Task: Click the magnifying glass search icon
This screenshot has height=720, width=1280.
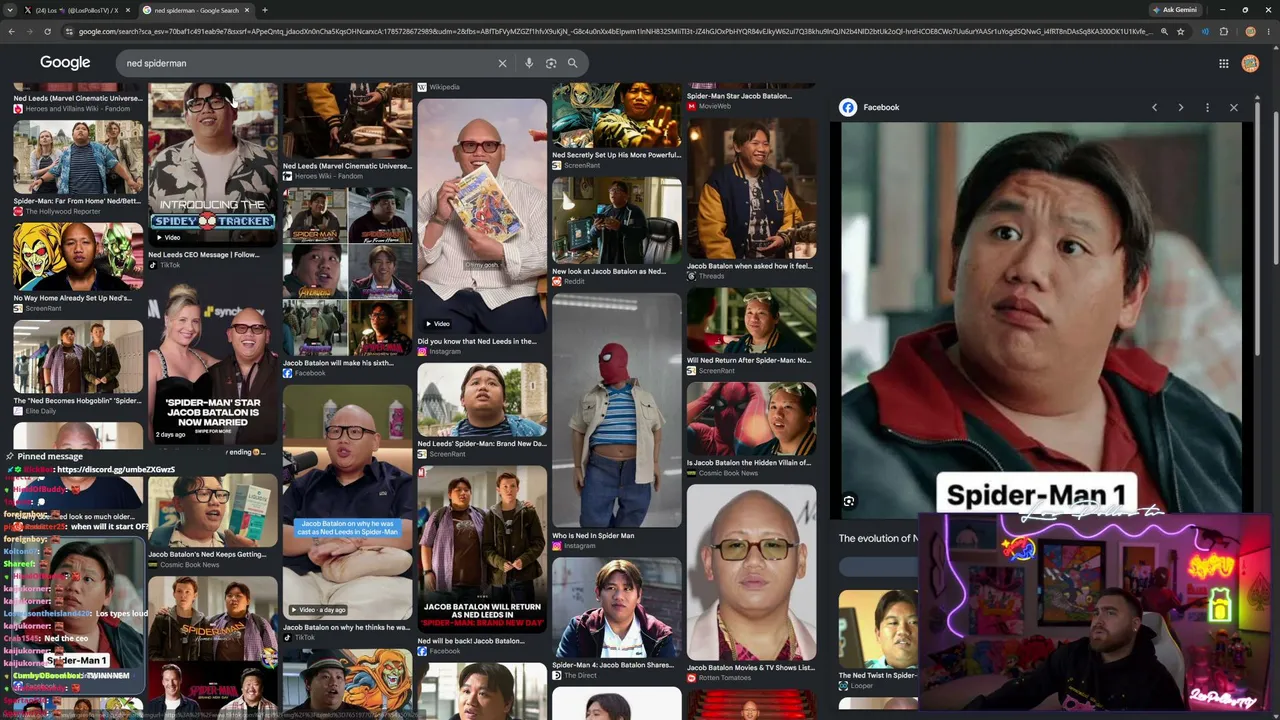Action: (572, 63)
